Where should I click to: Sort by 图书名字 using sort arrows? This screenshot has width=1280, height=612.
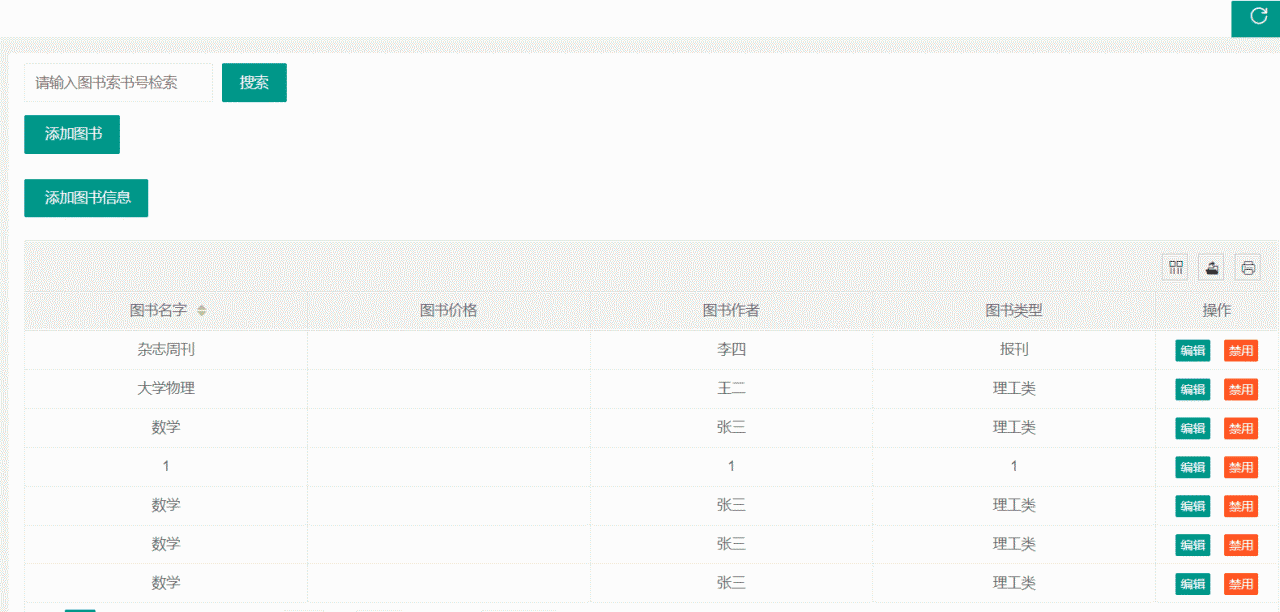coord(201,311)
